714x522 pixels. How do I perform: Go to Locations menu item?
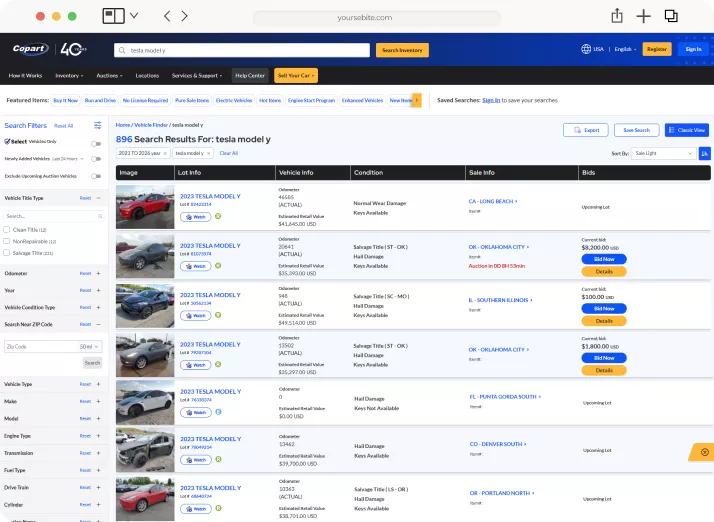(x=147, y=76)
